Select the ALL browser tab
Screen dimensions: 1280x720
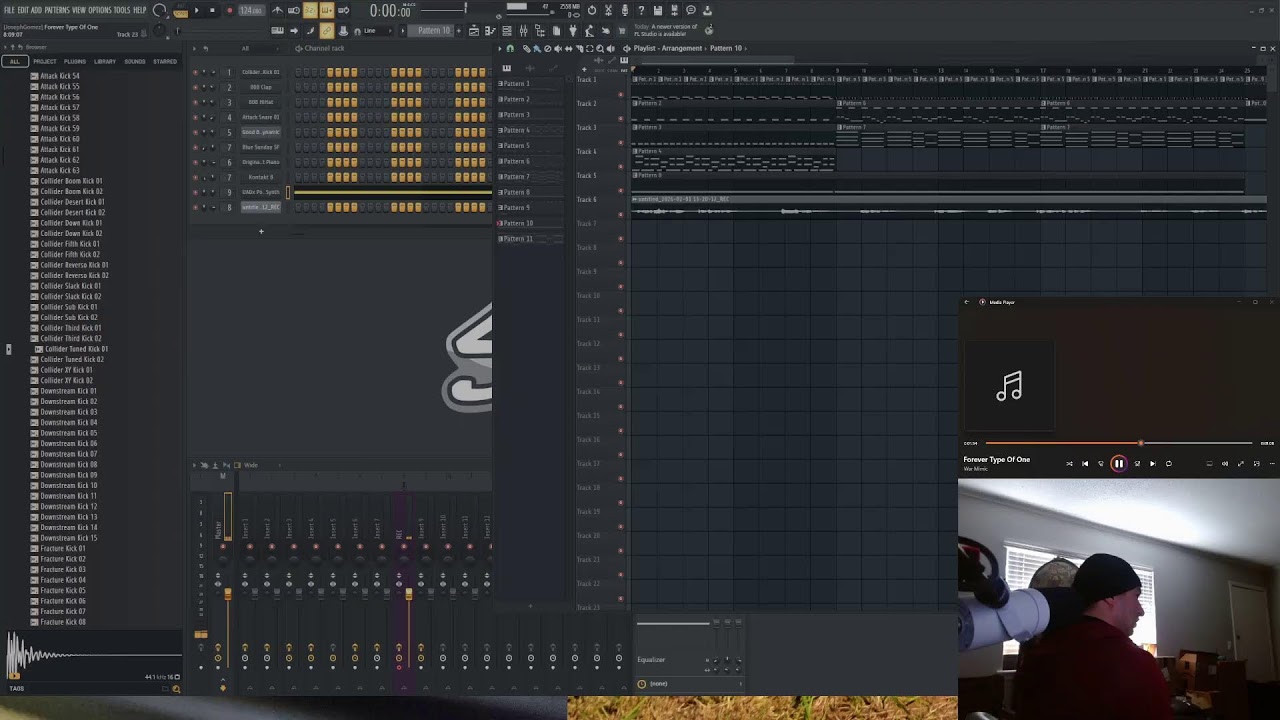coord(14,61)
